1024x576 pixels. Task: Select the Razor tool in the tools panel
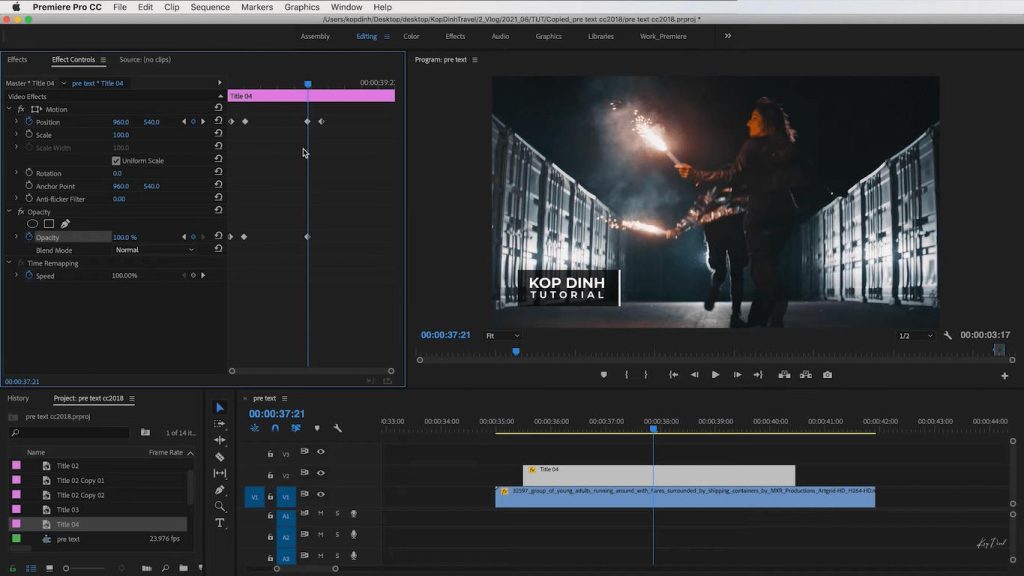tap(220, 457)
